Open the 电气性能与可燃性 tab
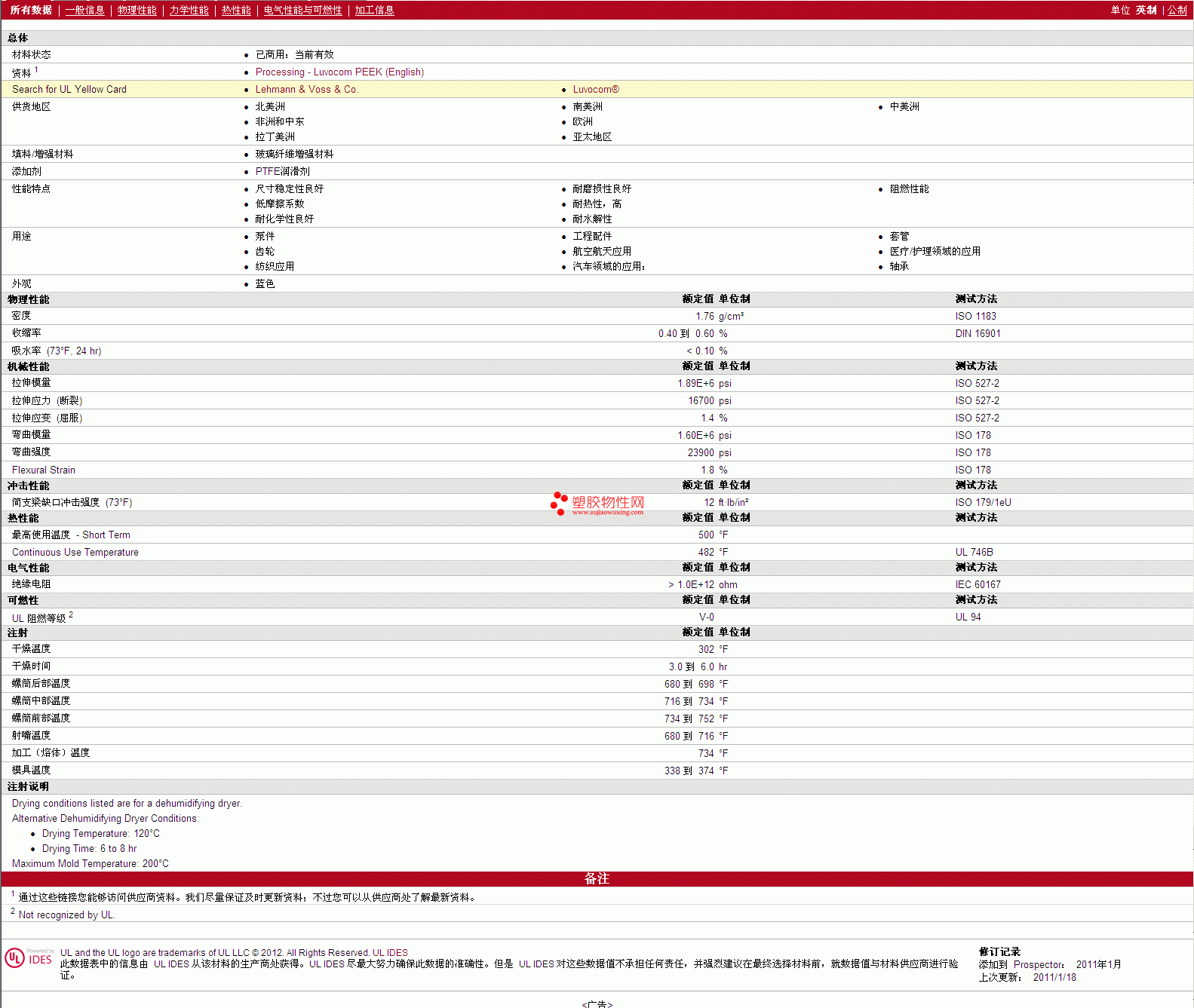Screen dimensions: 1194x1008 coord(302,10)
